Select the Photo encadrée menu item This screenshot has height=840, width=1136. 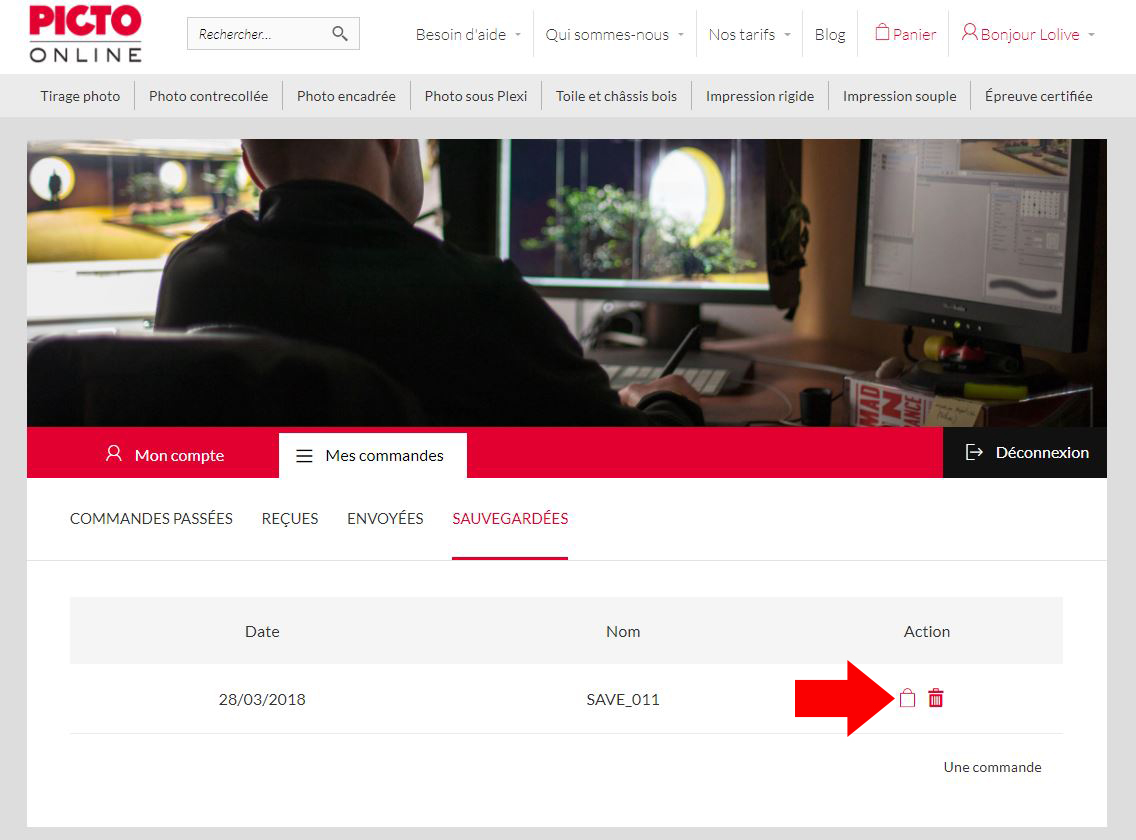345,96
